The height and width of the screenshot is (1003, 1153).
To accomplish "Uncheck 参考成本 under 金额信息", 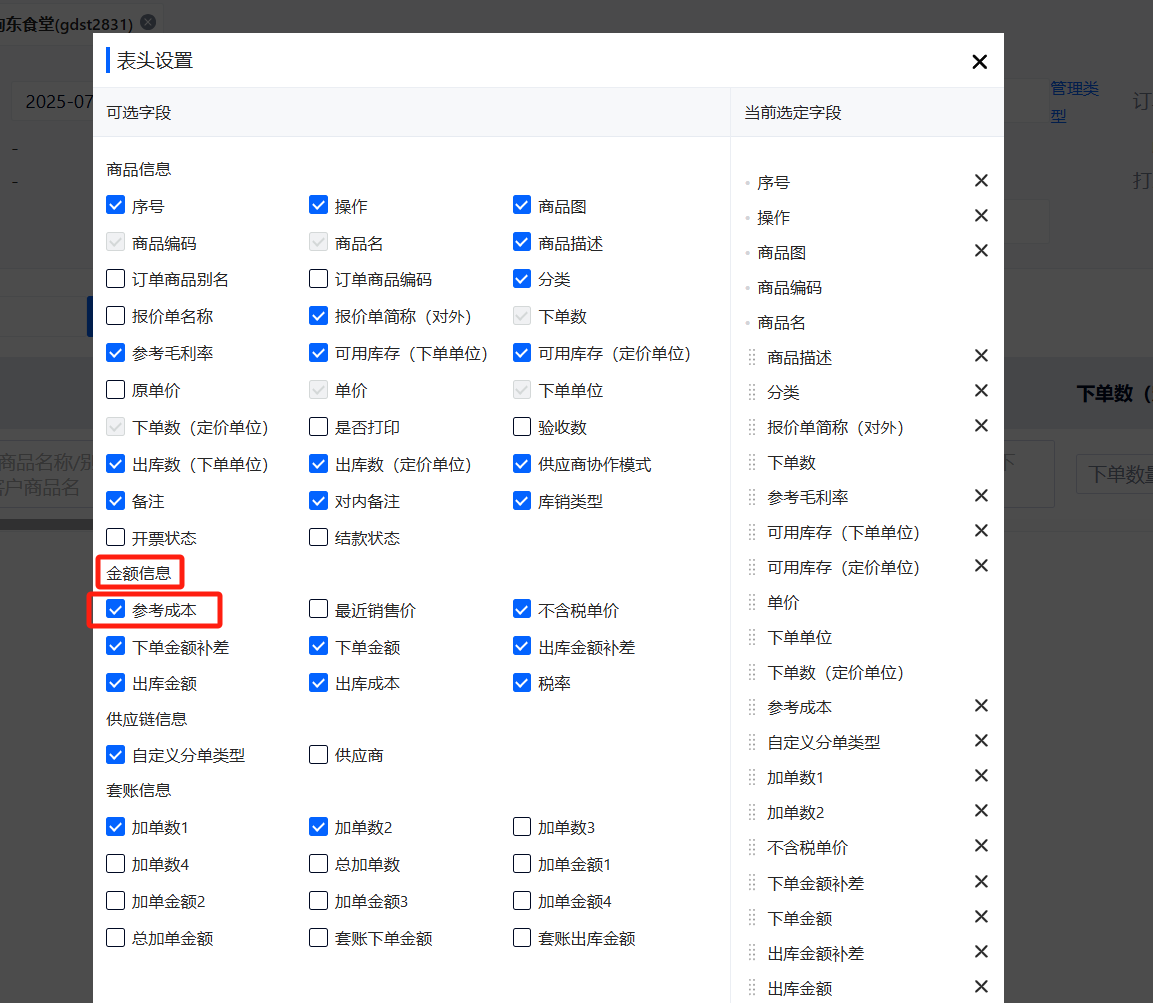I will (x=115, y=609).
